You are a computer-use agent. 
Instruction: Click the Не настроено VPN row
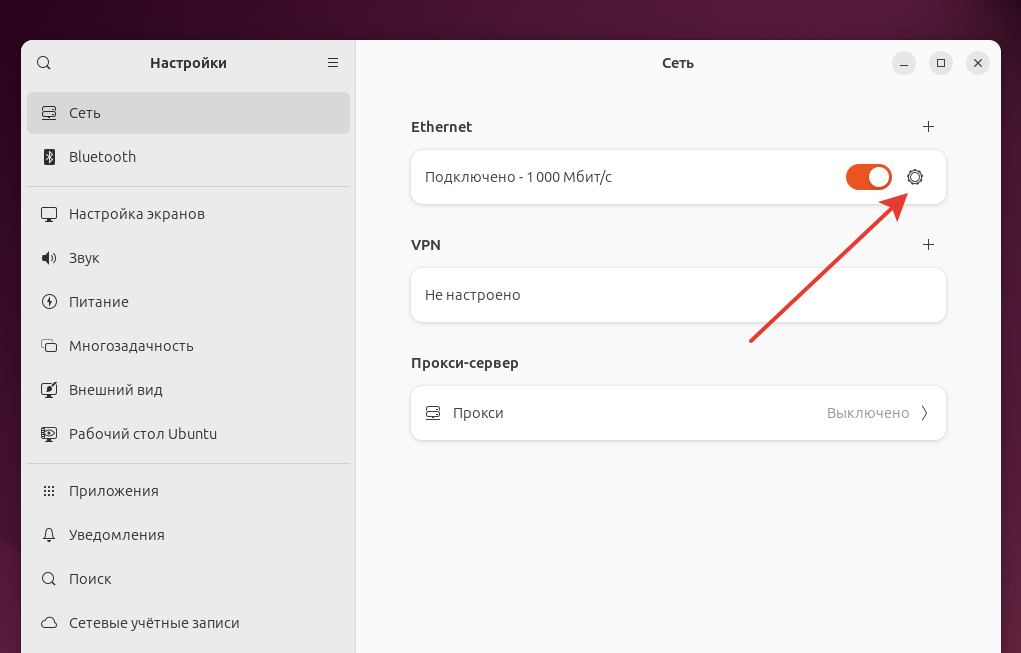[678, 295]
